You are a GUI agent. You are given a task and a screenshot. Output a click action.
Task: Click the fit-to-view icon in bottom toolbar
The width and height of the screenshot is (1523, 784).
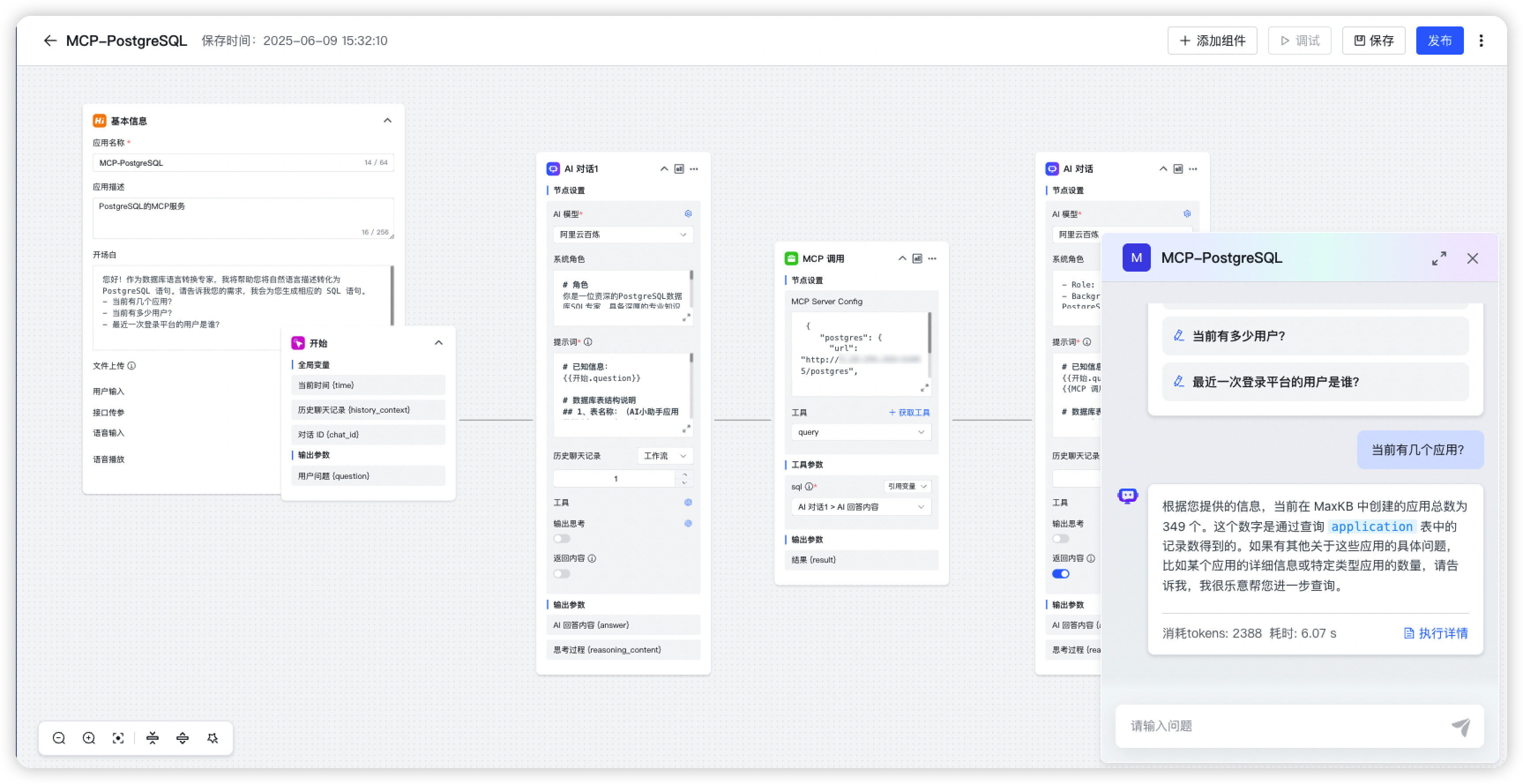(118, 738)
